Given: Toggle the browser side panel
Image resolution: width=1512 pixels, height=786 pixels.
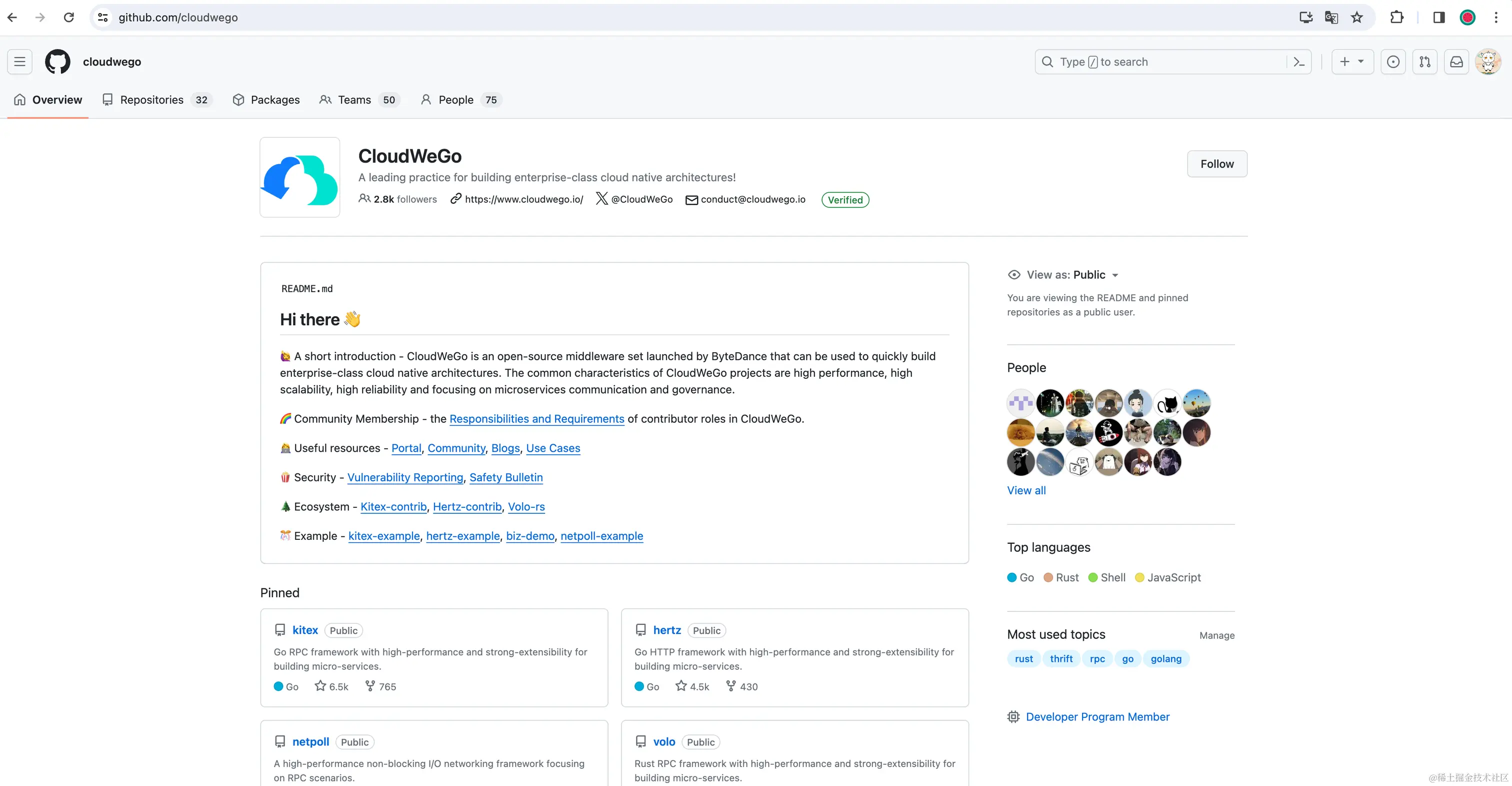Looking at the screenshot, I should pos(1438,18).
